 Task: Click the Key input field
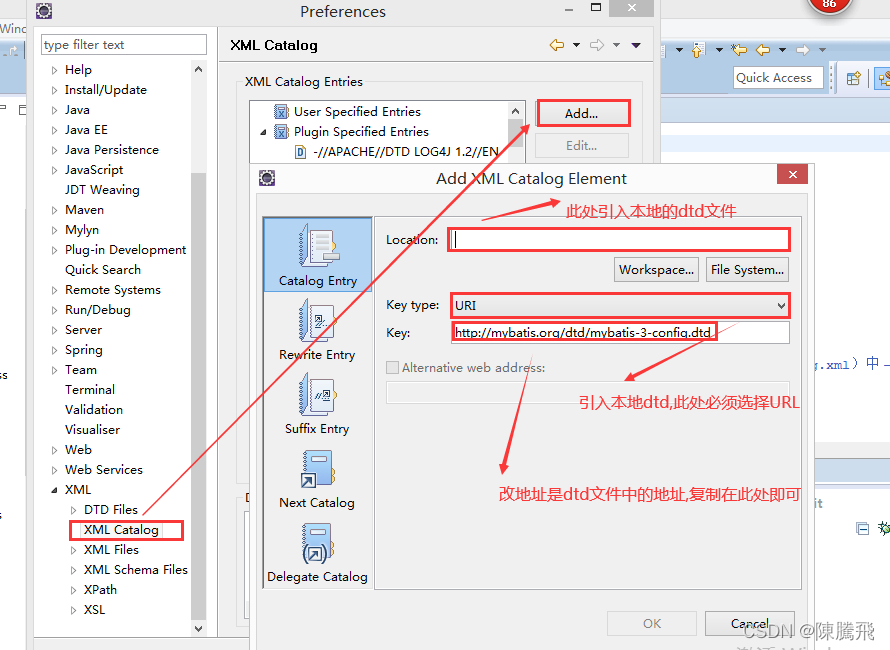coord(620,333)
